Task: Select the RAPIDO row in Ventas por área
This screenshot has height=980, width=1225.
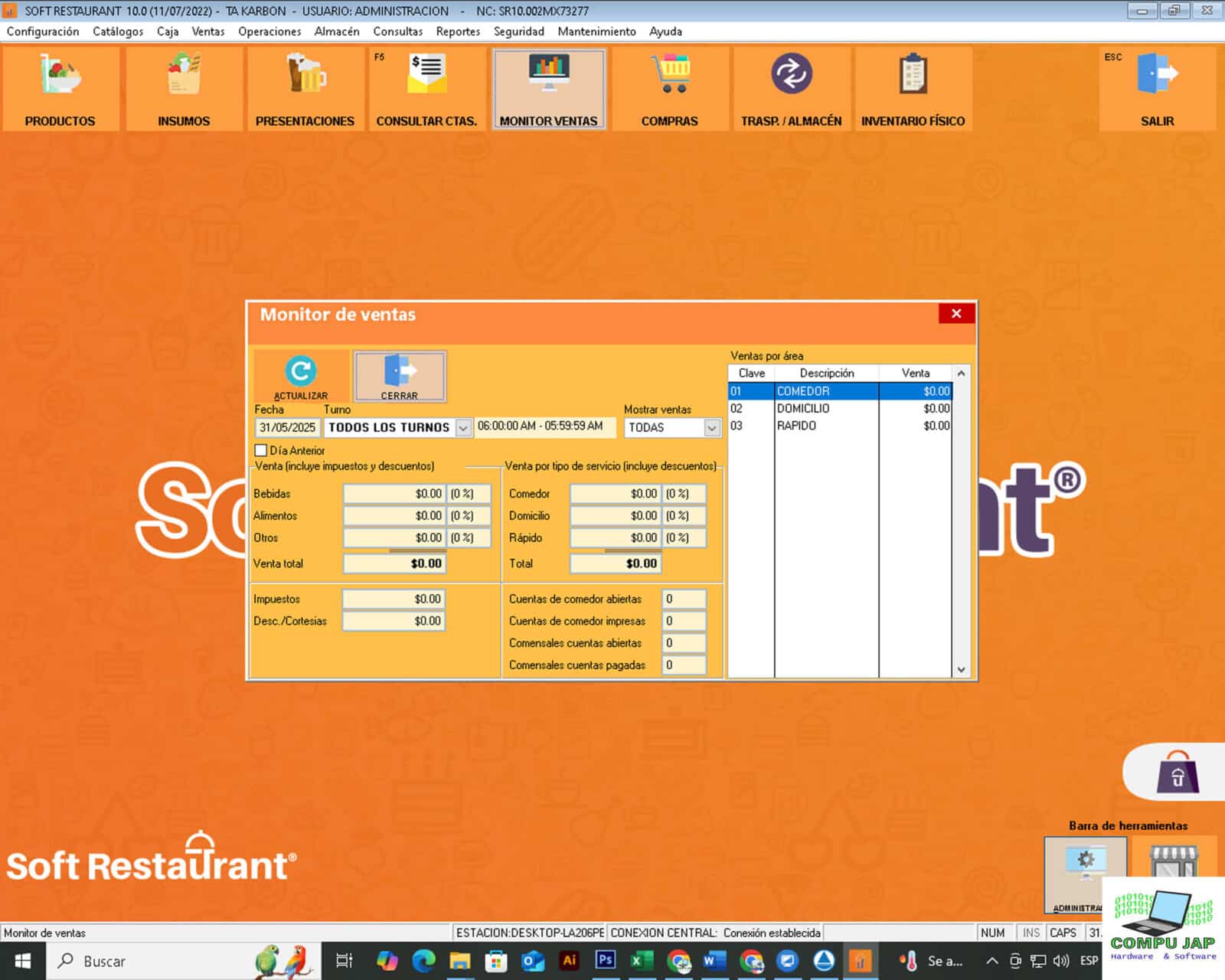Action: [x=840, y=426]
